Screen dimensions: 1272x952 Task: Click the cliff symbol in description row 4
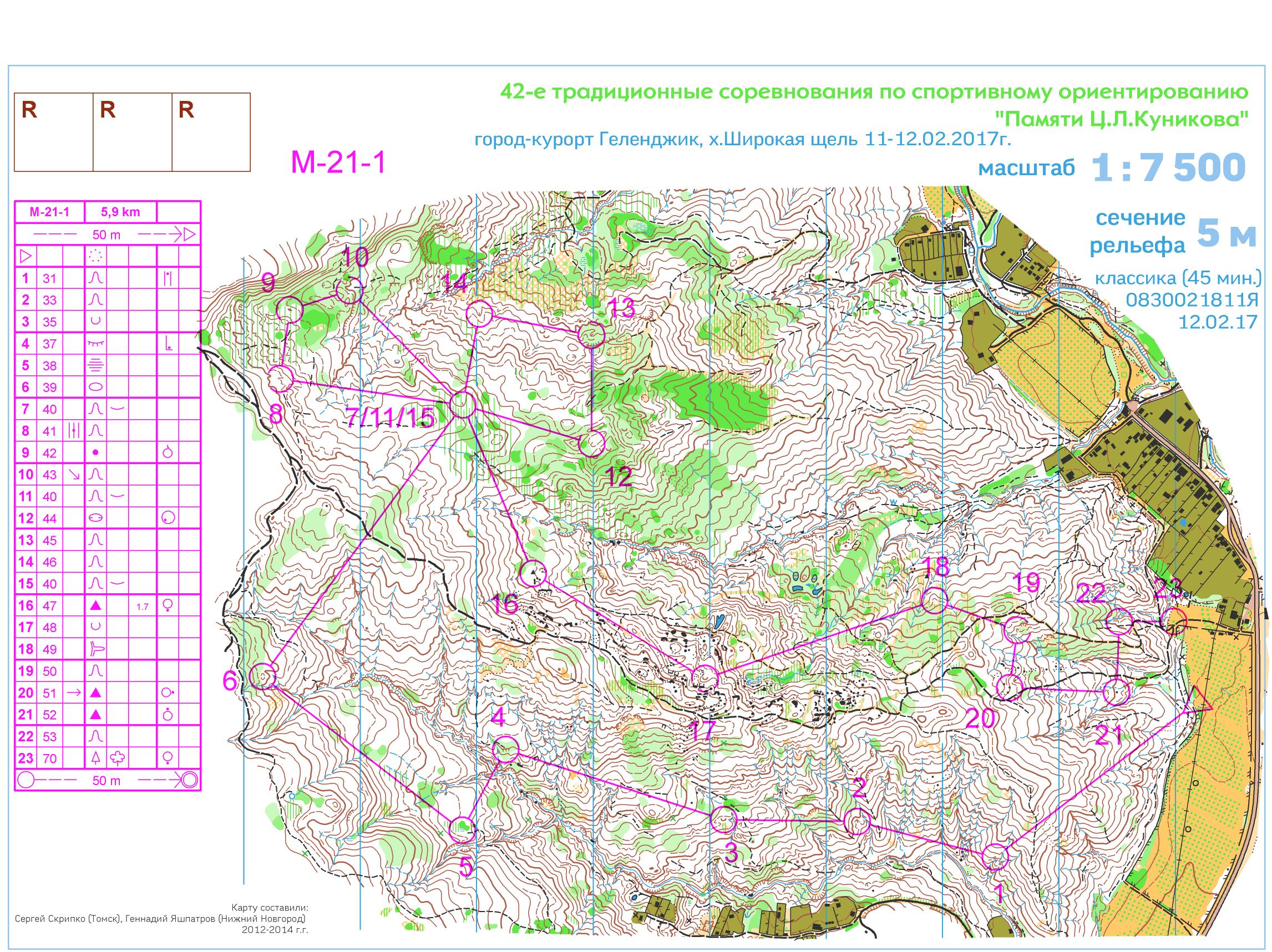(96, 343)
